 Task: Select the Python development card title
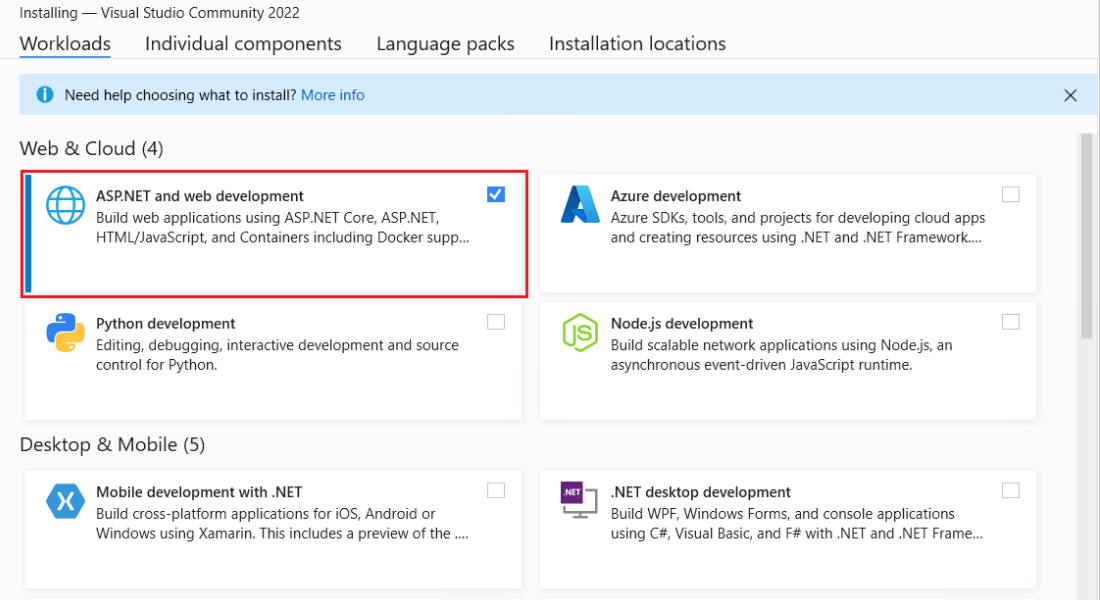click(x=166, y=324)
